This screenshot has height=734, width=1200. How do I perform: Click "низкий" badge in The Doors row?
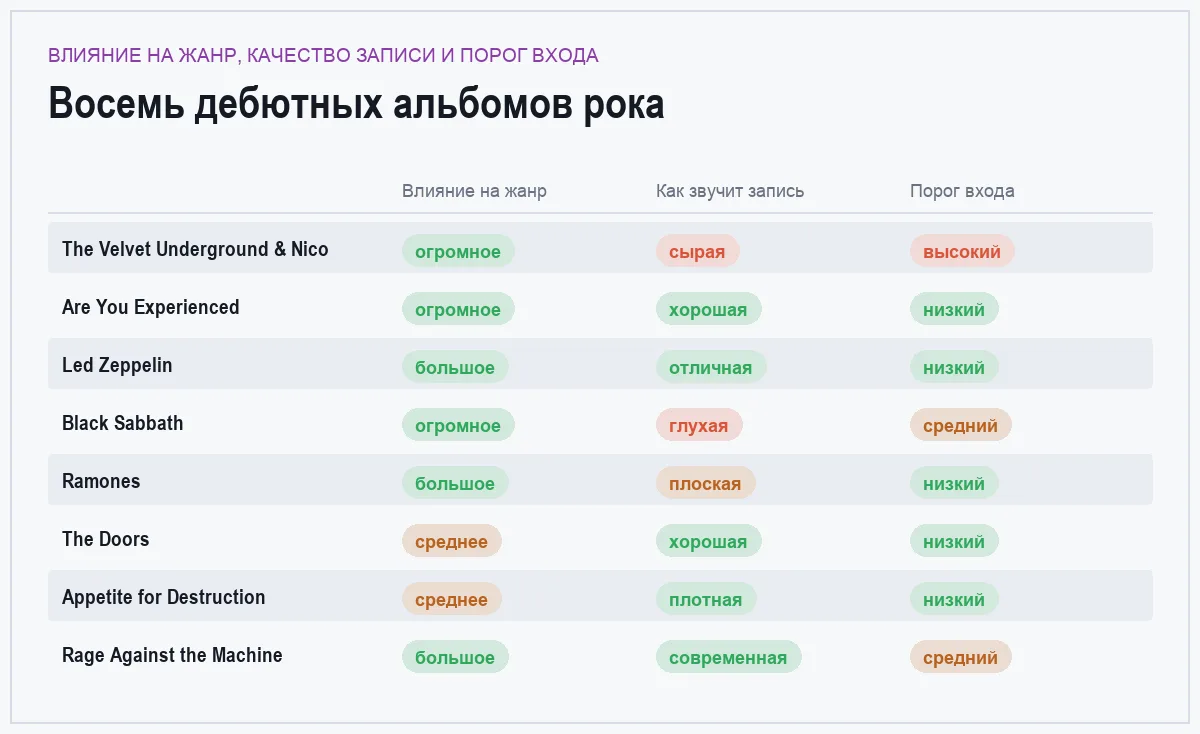[954, 541]
